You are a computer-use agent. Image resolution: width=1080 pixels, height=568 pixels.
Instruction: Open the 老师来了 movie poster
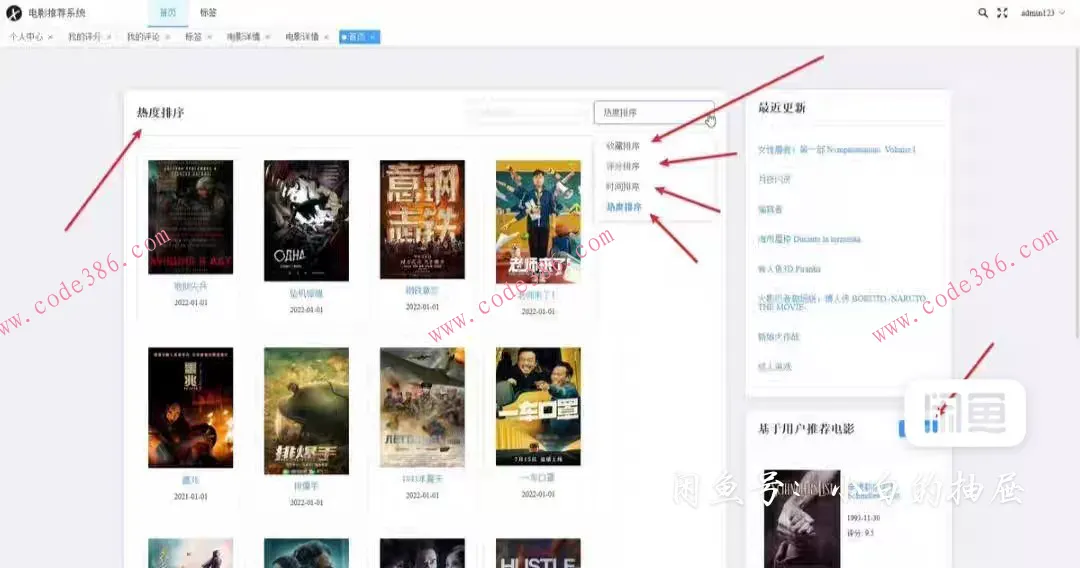click(538, 222)
